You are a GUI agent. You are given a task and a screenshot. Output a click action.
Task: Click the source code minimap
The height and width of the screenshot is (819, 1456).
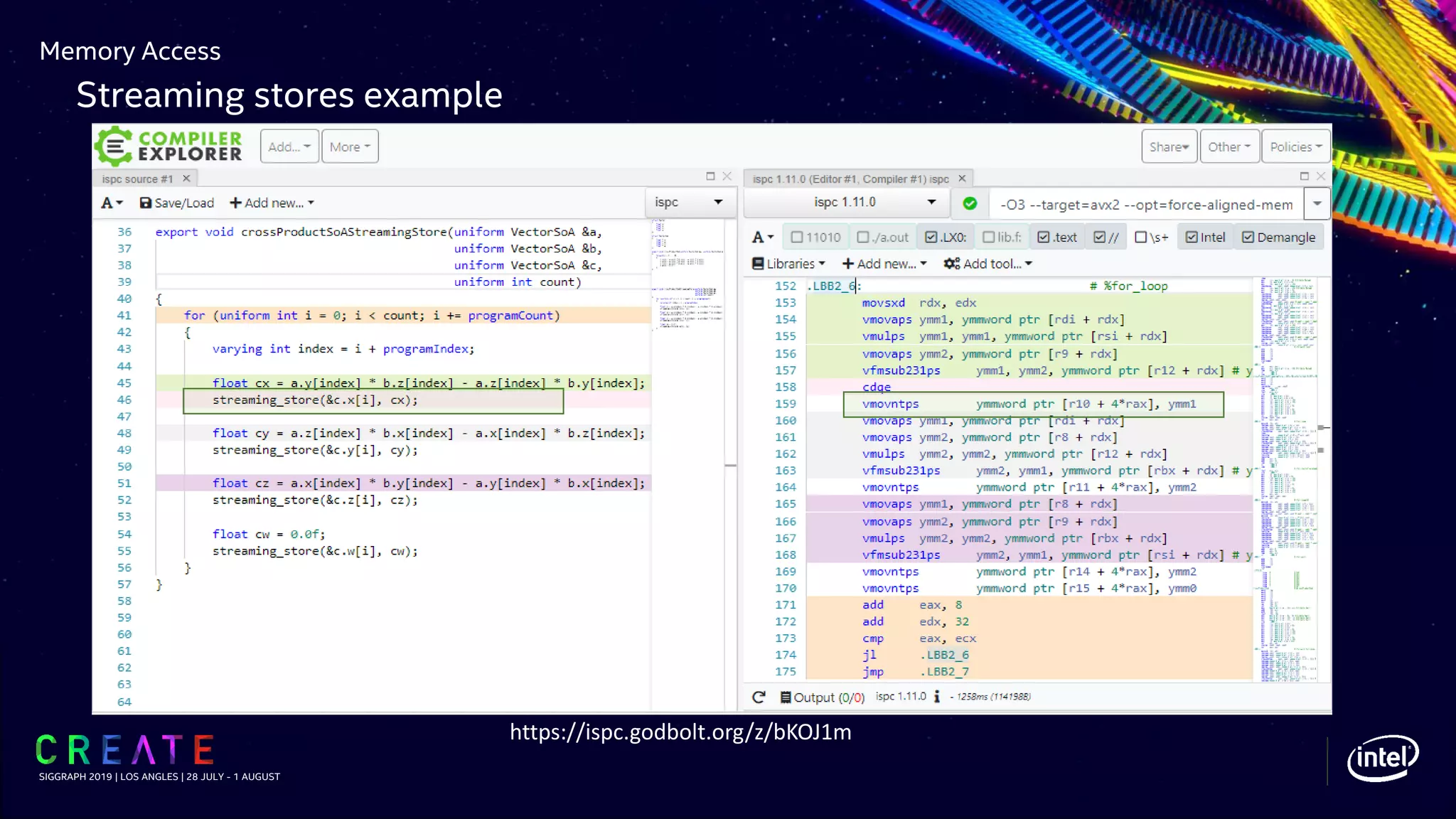(x=687, y=274)
